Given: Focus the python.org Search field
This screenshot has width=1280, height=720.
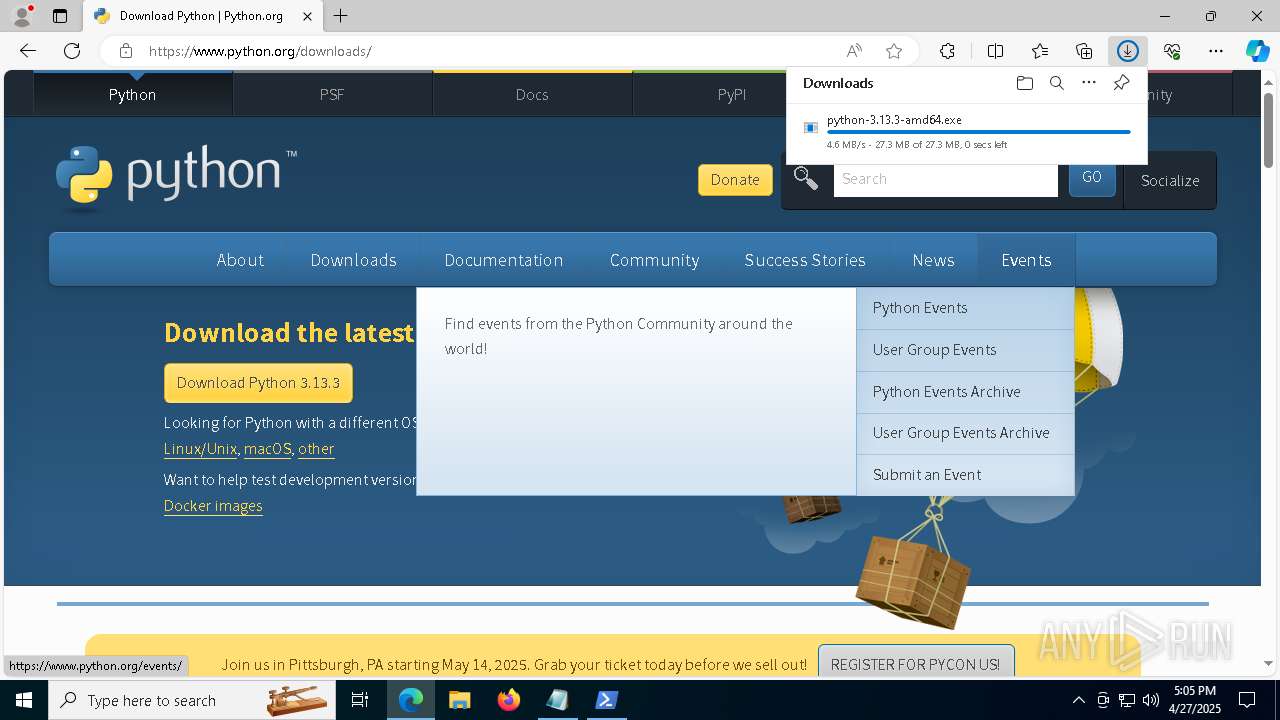Looking at the screenshot, I should (x=945, y=179).
